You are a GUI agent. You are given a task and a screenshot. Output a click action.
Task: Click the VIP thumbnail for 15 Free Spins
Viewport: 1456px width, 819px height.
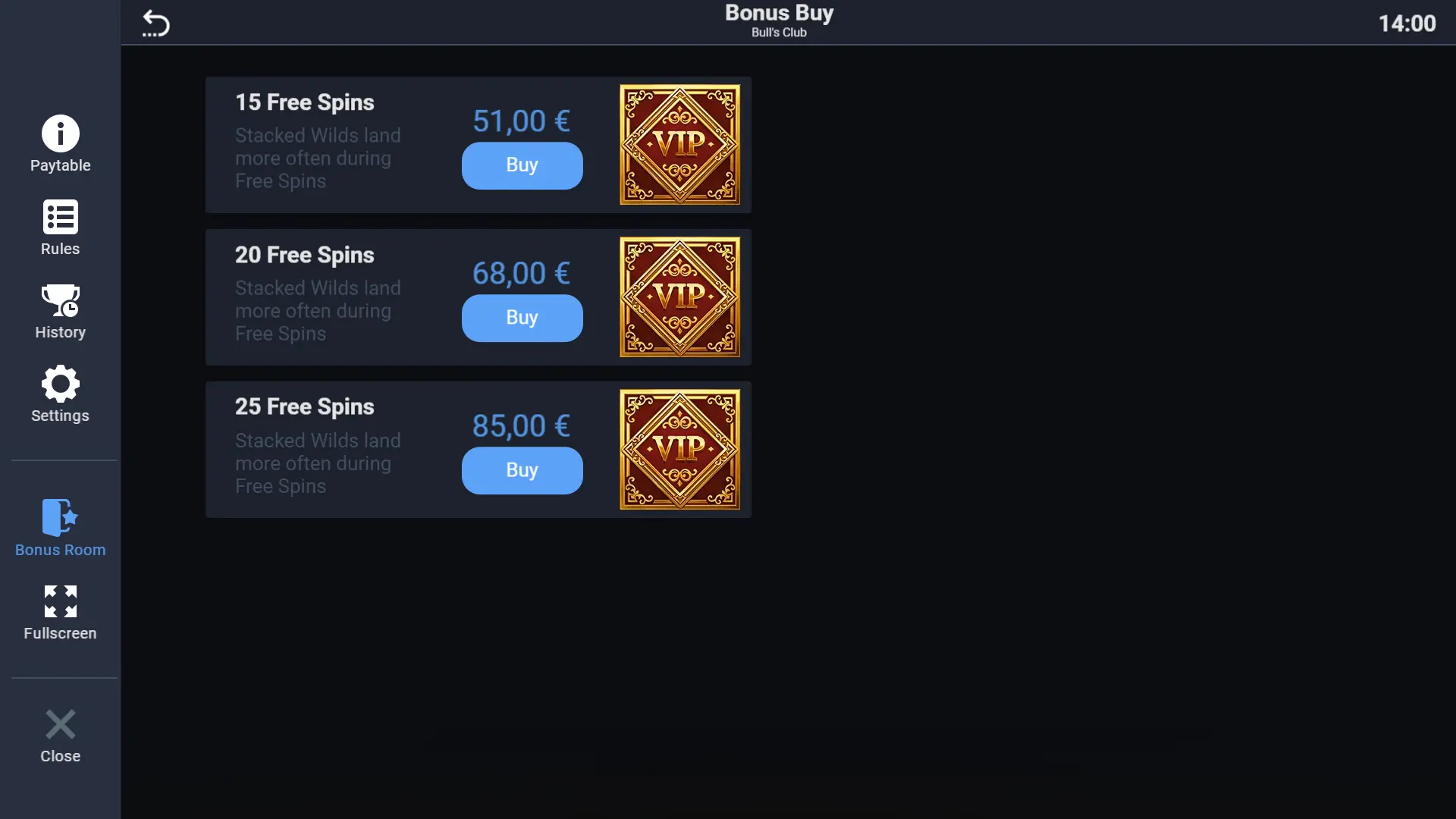click(x=679, y=144)
